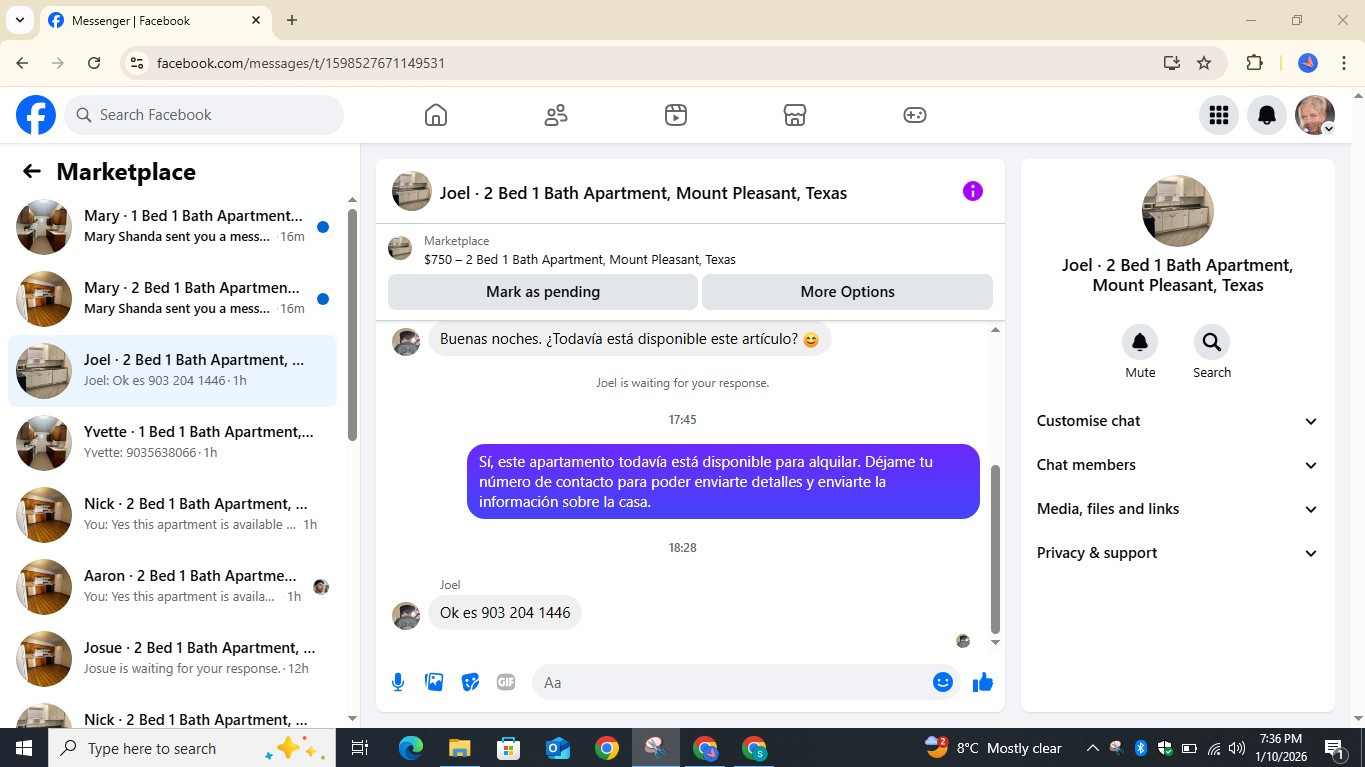The image size is (1365, 767).
Task: Record a voice clip with microphone icon
Action: coord(398,682)
